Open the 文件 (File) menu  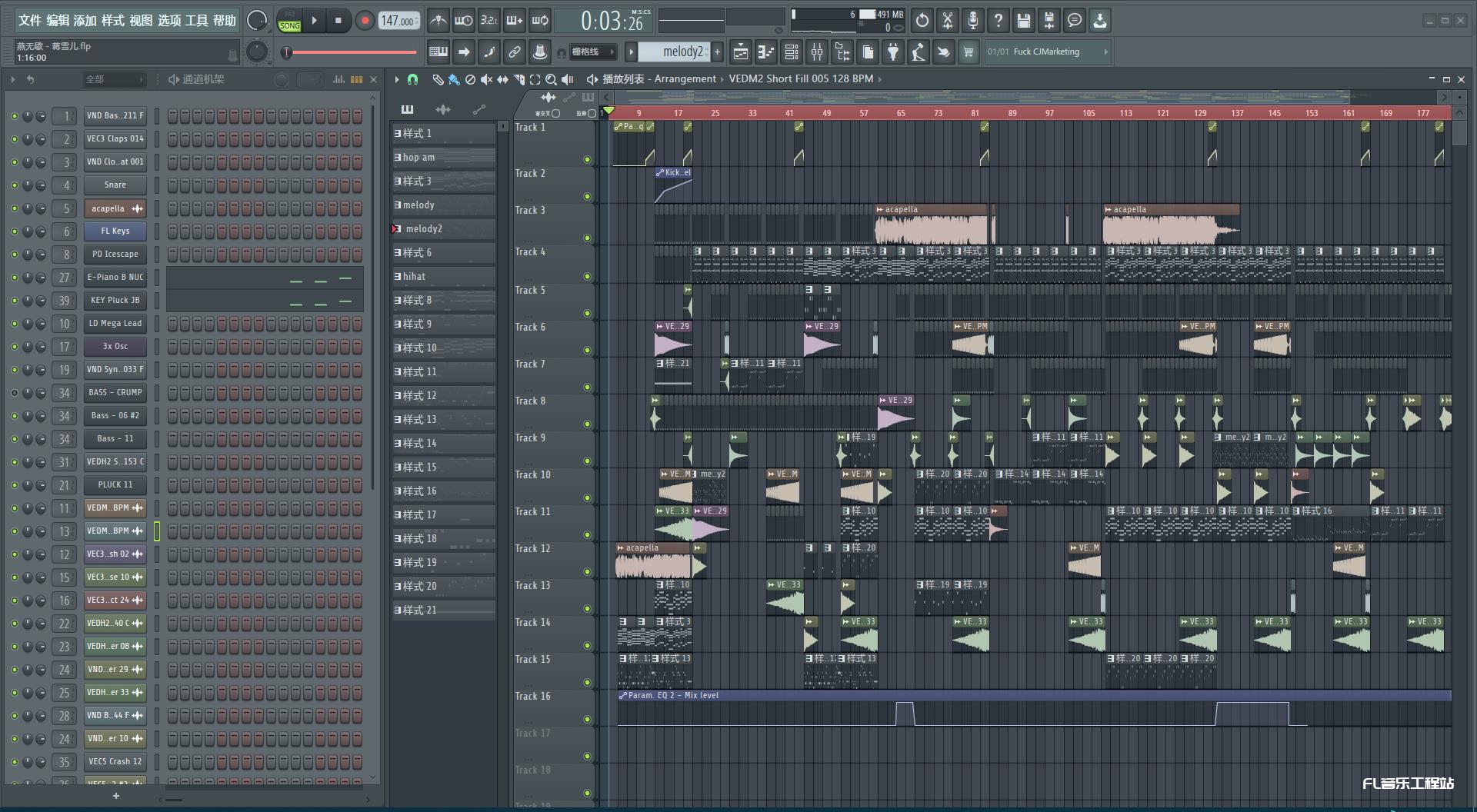(x=30, y=21)
